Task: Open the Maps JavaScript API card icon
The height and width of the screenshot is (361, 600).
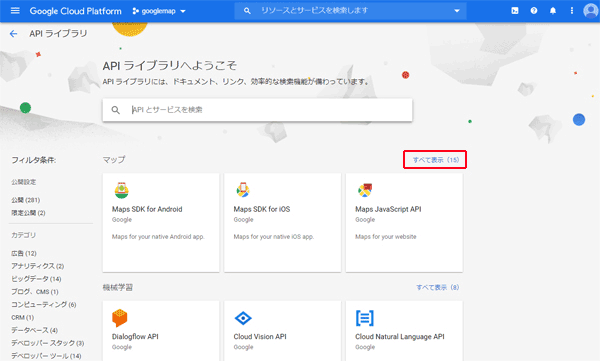Action: point(365,190)
